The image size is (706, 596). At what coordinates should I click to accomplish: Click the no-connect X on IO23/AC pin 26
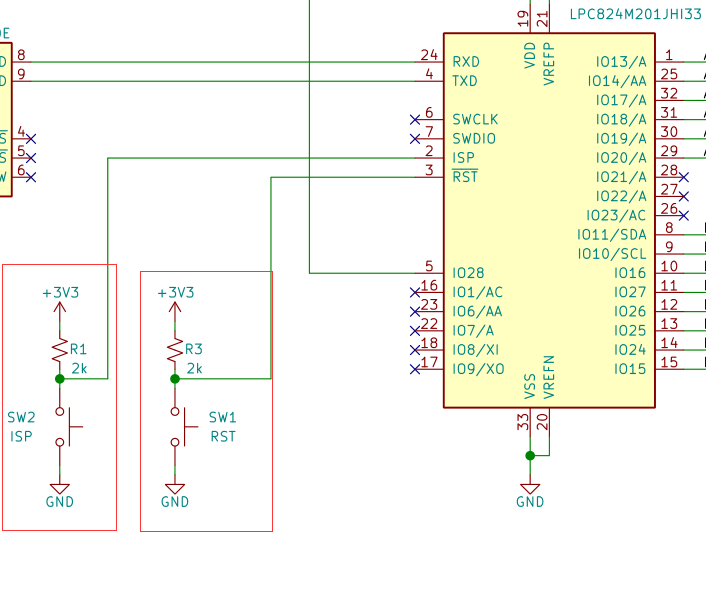coord(683,216)
